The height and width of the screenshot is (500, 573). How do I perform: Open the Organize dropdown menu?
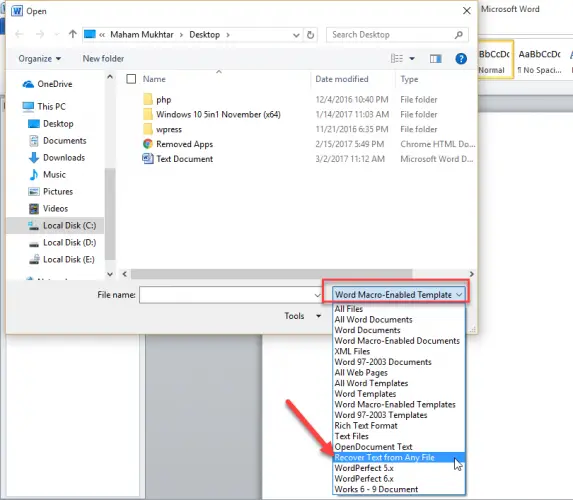coord(39,58)
